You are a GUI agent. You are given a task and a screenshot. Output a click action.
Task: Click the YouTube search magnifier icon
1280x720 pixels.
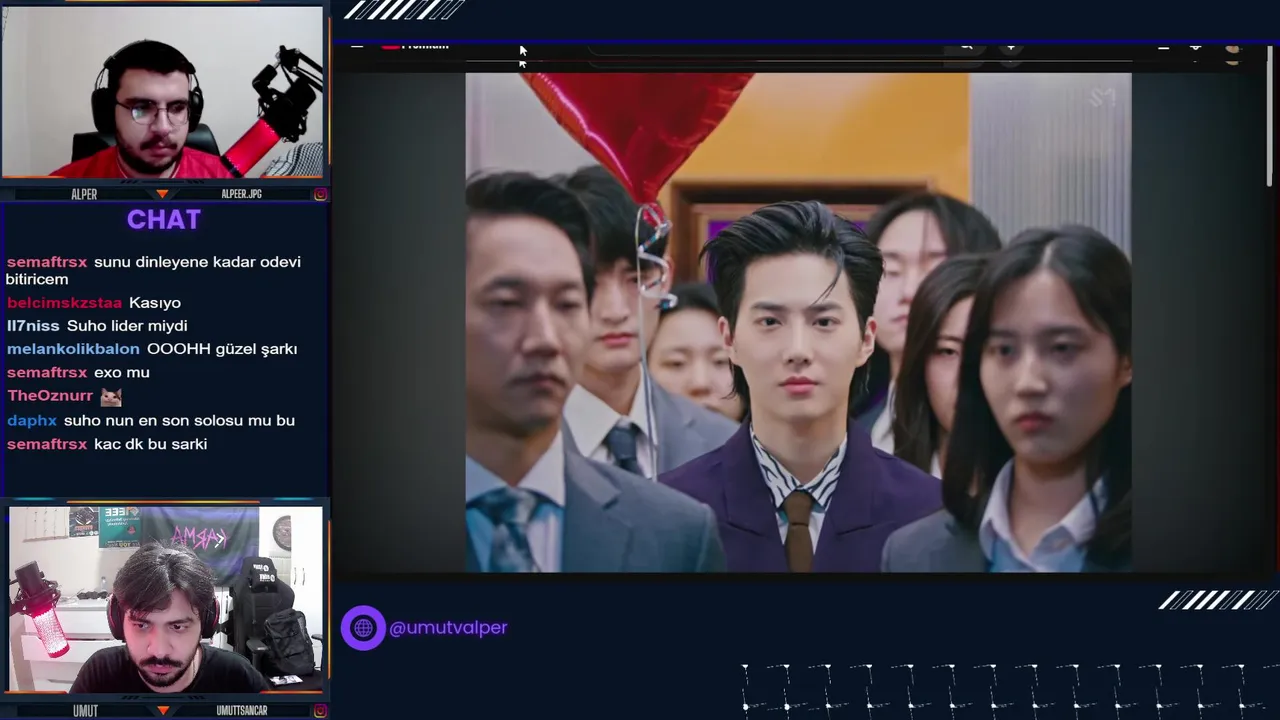966,45
